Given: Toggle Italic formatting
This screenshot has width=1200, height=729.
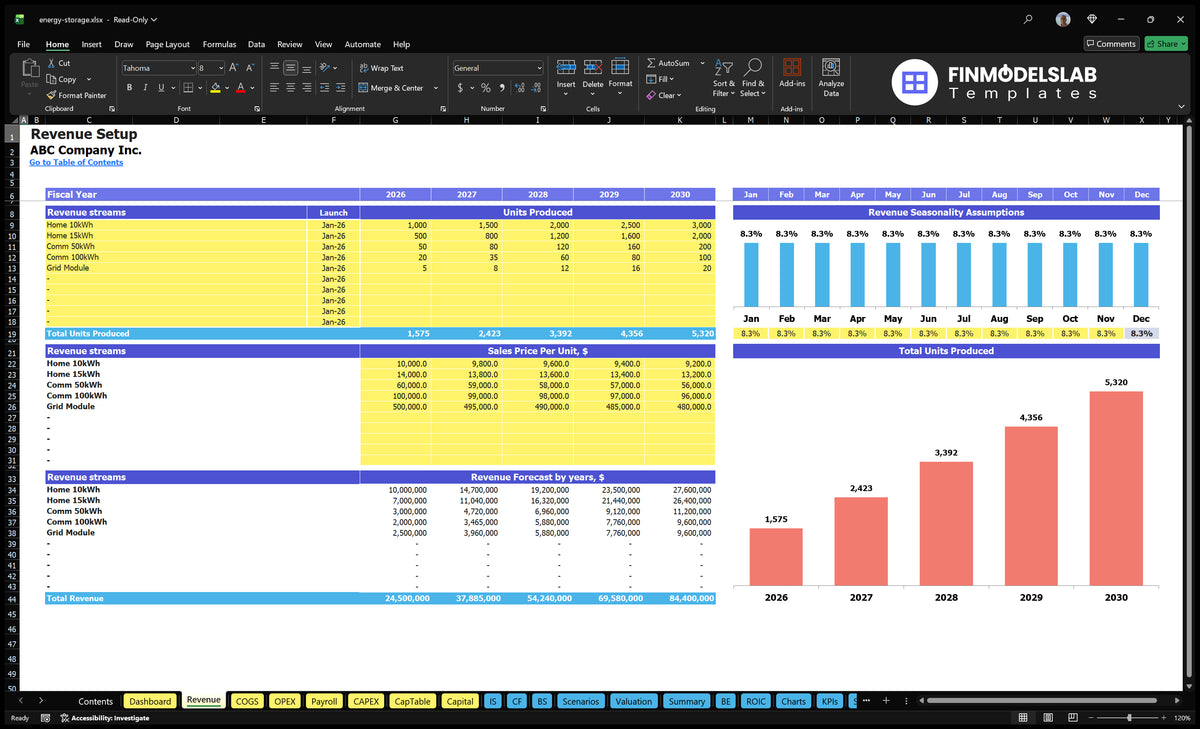Looking at the screenshot, I should tap(145, 88).
